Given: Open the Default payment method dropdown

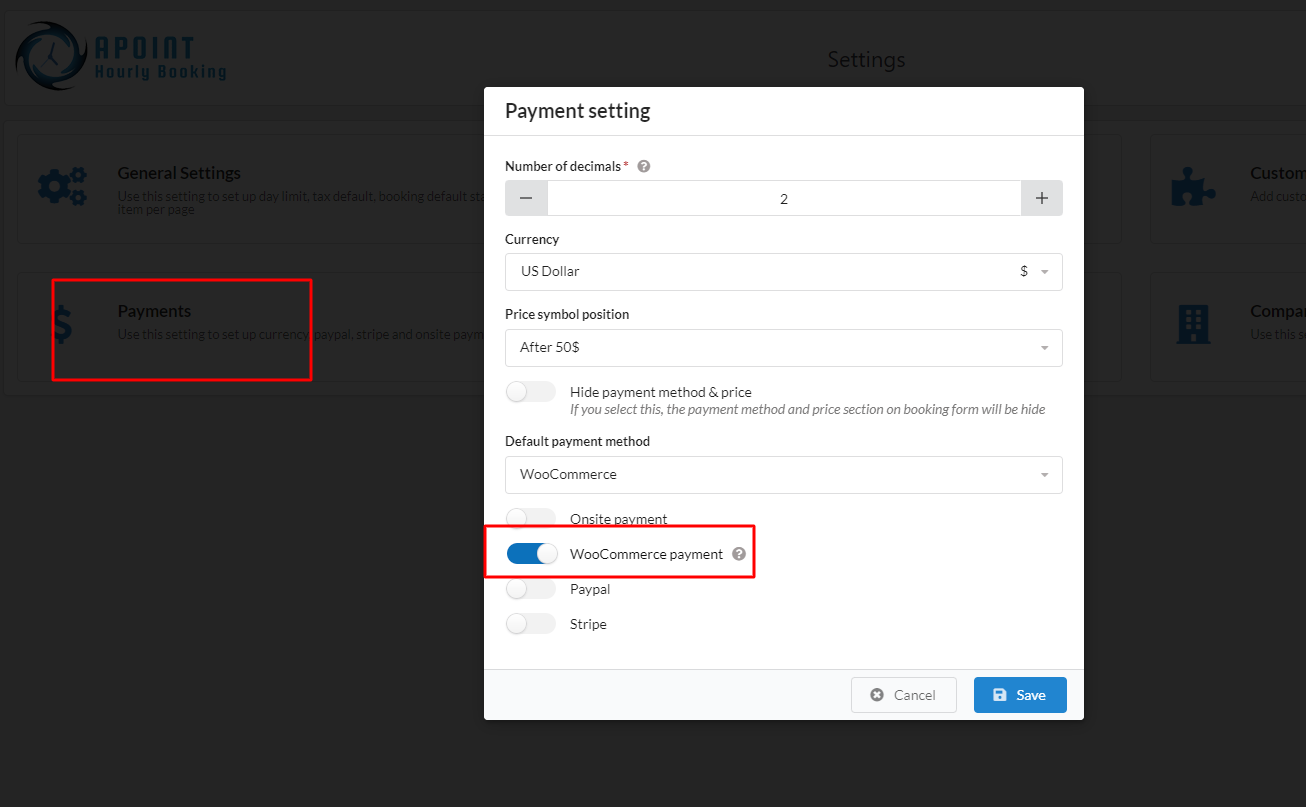Looking at the screenshot, I should [784, 475].
